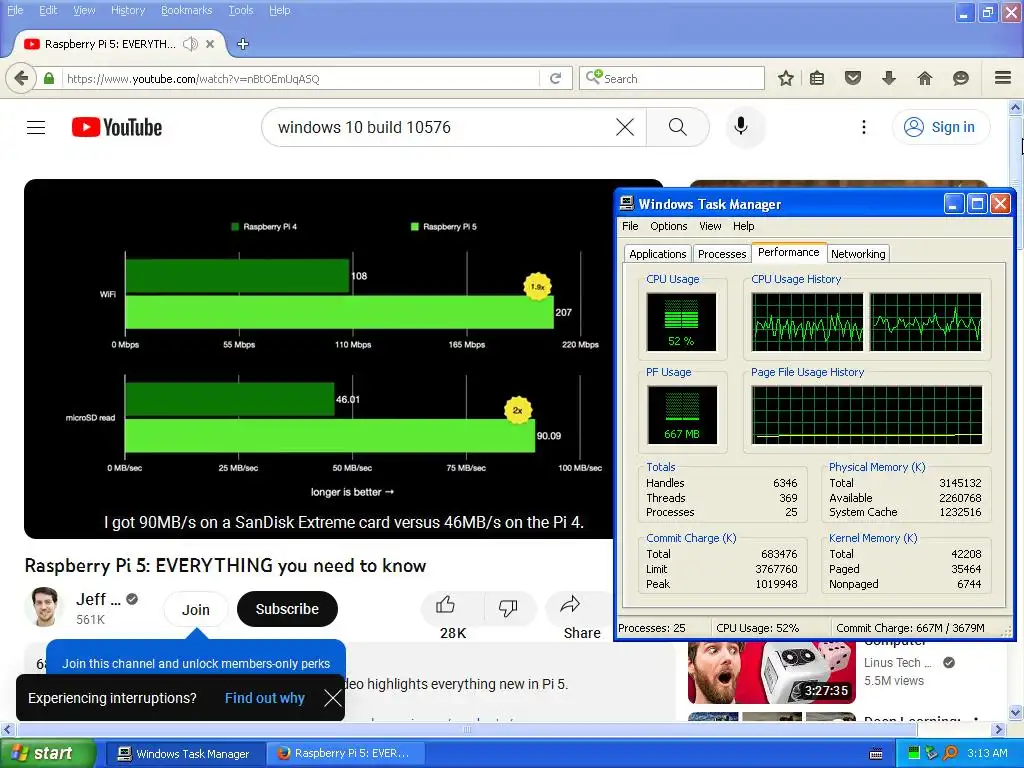
Task: Switch to Processes tab
Action: click(722, 254)
